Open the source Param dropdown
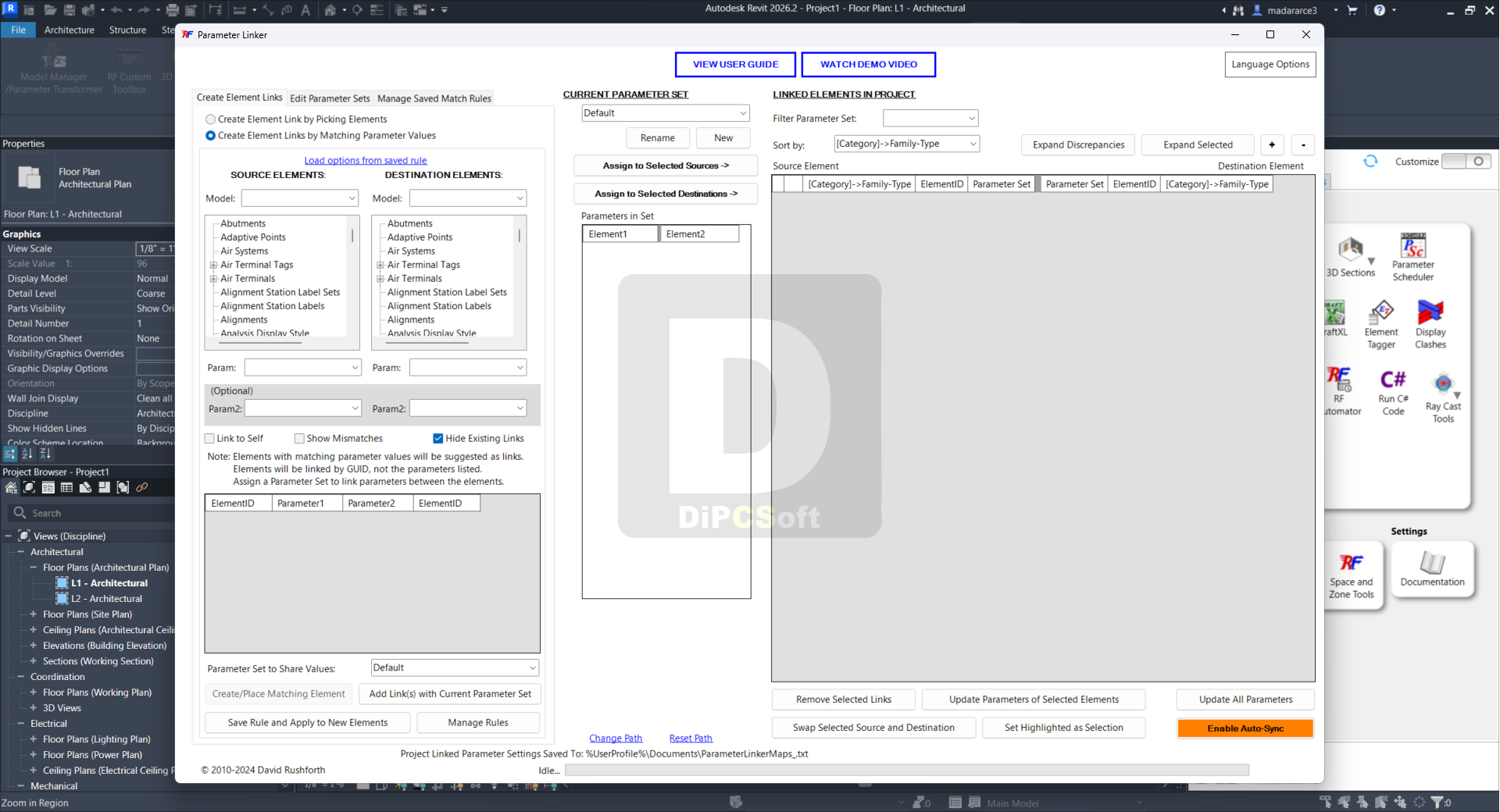The height and width of the screenshot is (812, 1500). [303, 368]
